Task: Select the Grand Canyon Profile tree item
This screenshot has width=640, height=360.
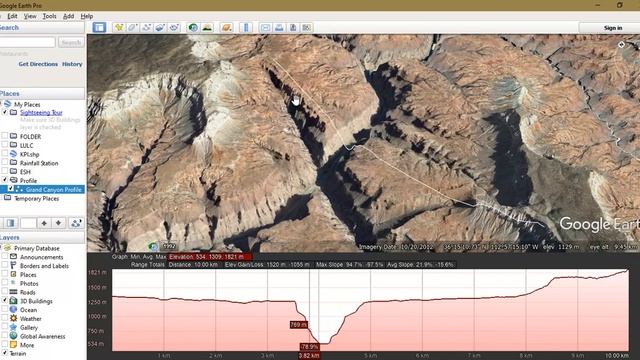Action: pos(53,189)
